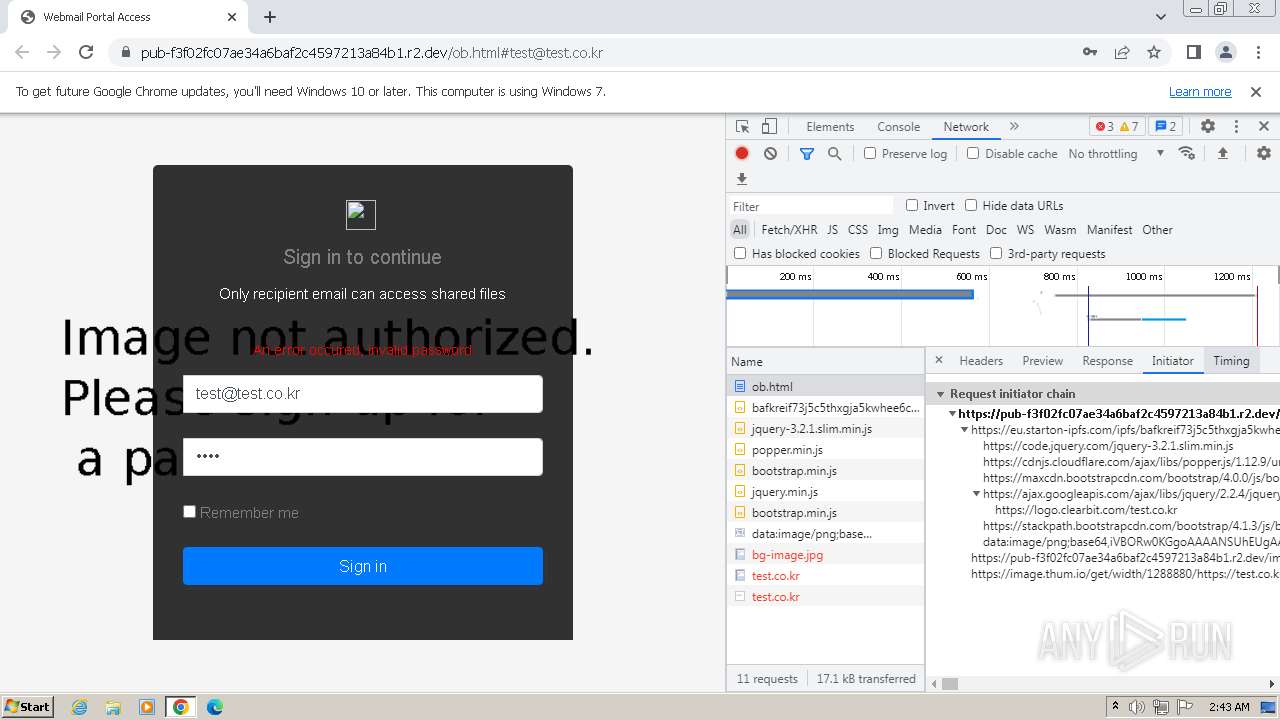The image size is (1280, 720).
Task: Open the saved passwords key icon
Action: tap(1090, 52)
